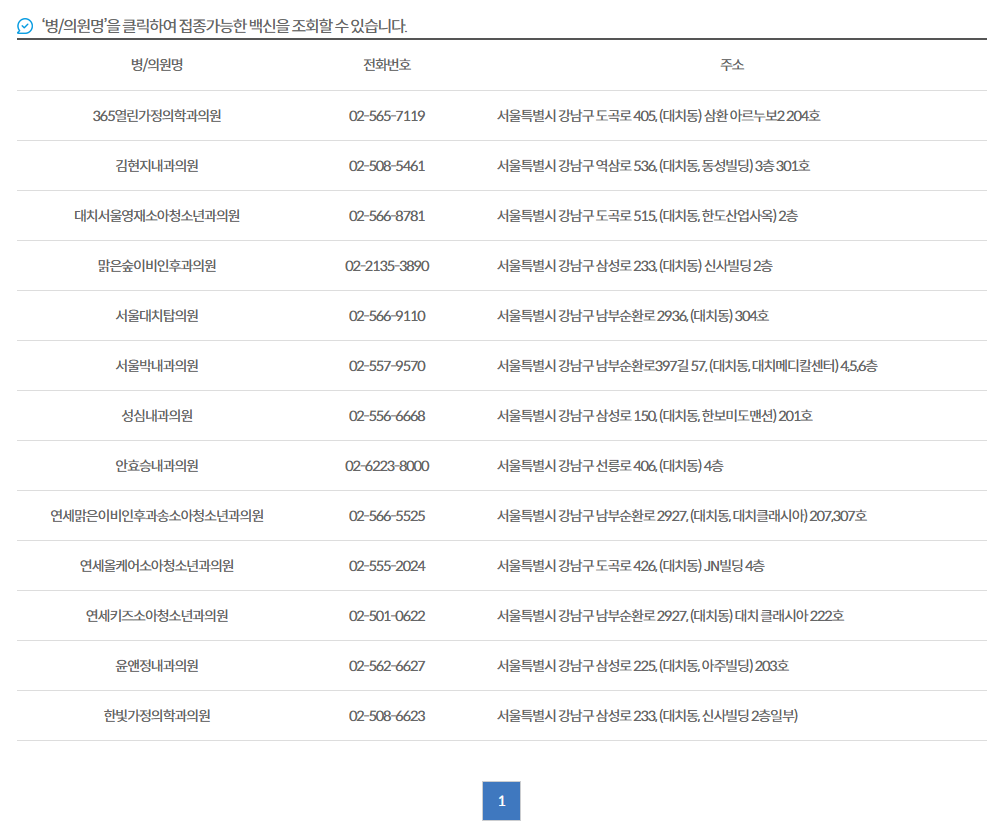Open 연세키즈소아청소년과의원 clinic link

(x=157, y=616)
